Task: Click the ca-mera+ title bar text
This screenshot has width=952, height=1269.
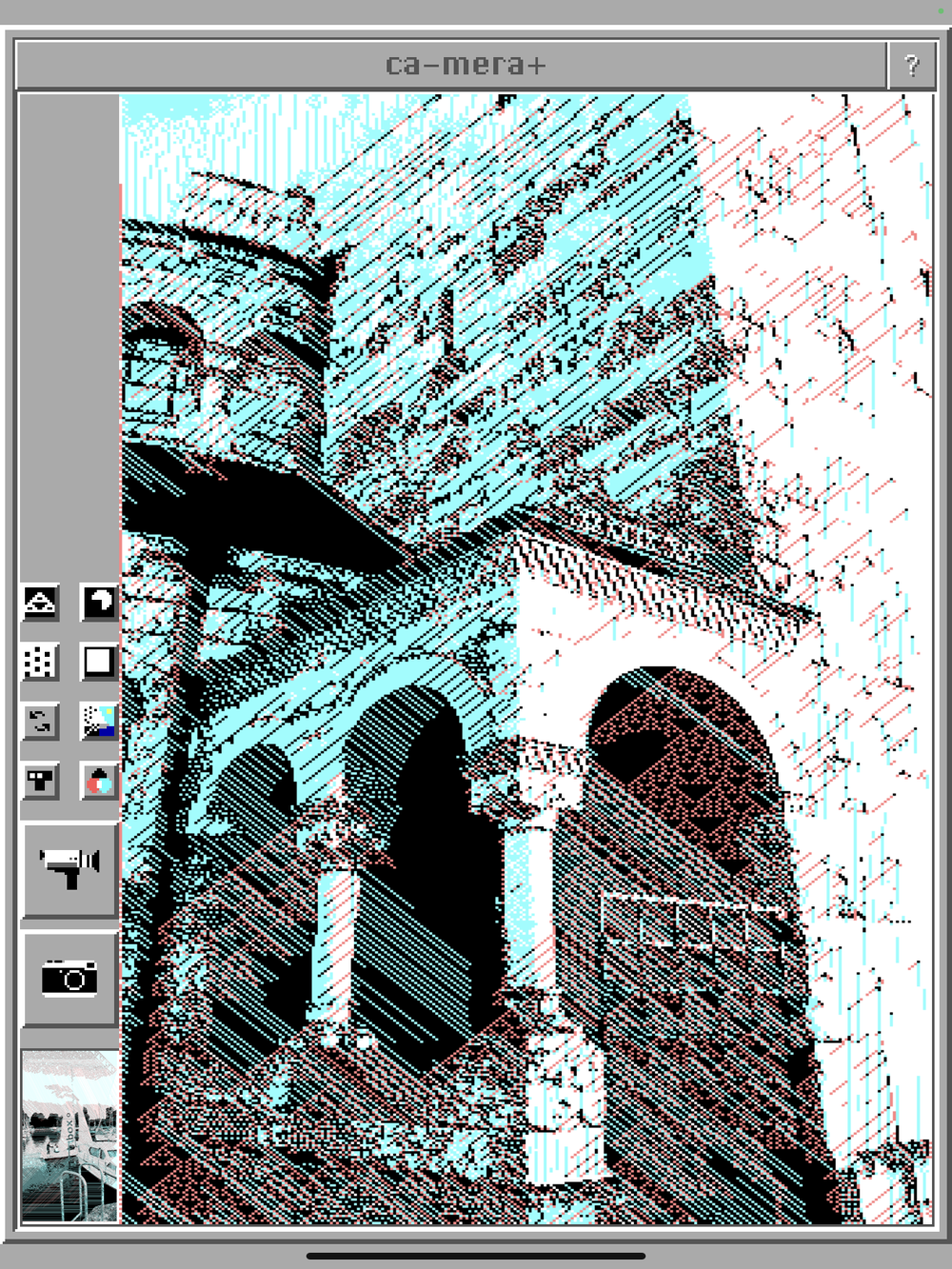Action: click(466, 66)
